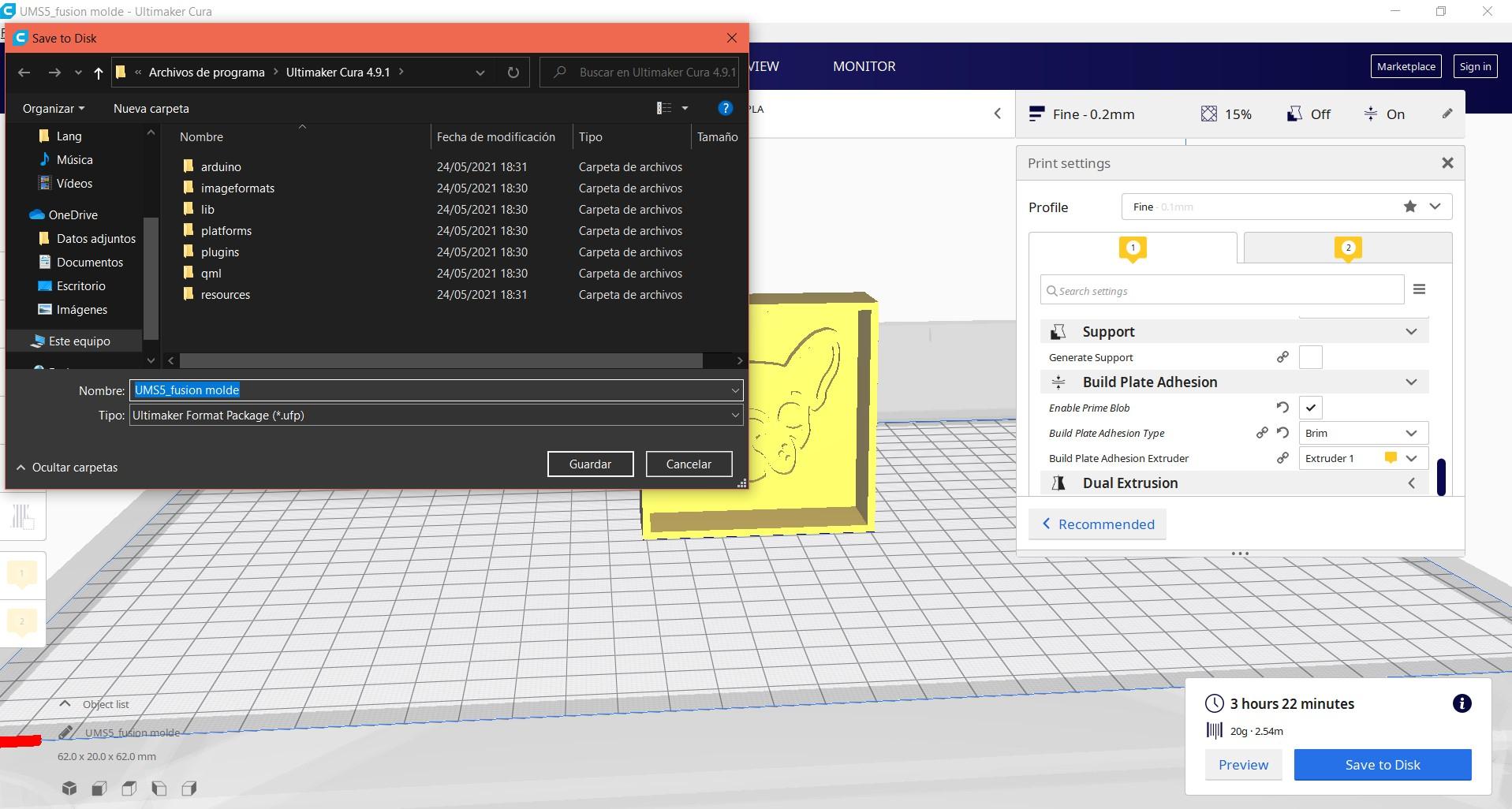Click the pencil icon beside UMS5_fusion molde
1512x809 pixels.
66,733
